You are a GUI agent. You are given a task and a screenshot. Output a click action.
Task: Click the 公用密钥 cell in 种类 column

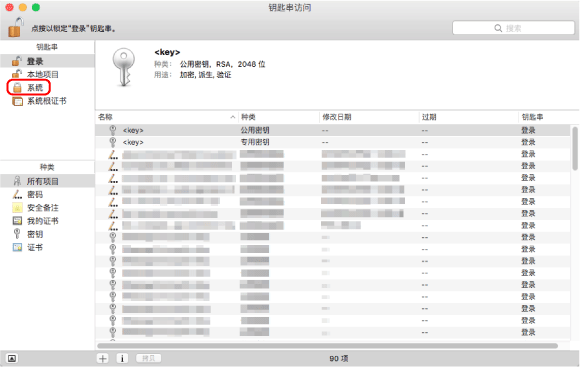tap(255, 130)
